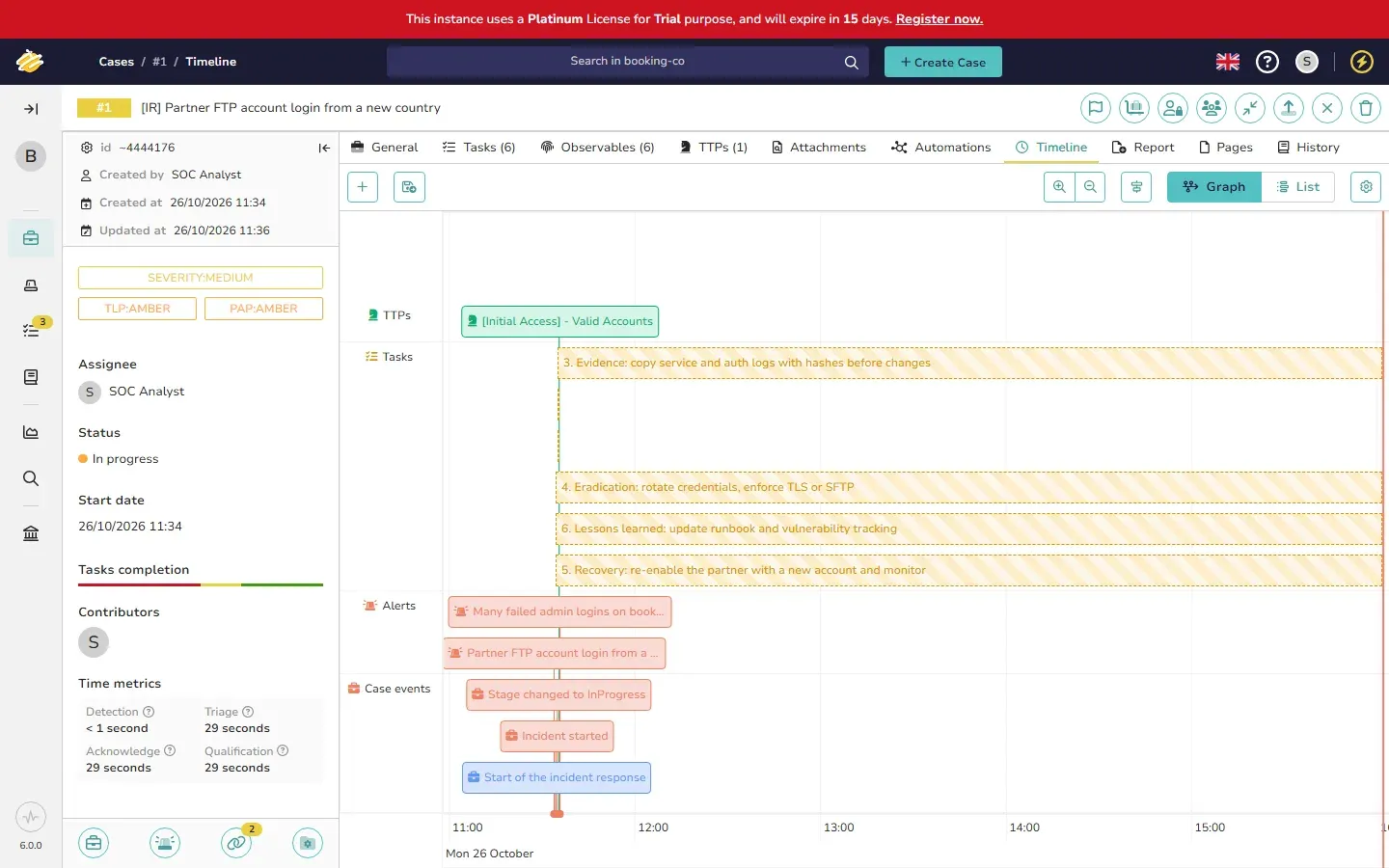Click the SEVERITY:MEDIUM tag
Viewport: 1389px width, 868px height.
click(201, 278)
